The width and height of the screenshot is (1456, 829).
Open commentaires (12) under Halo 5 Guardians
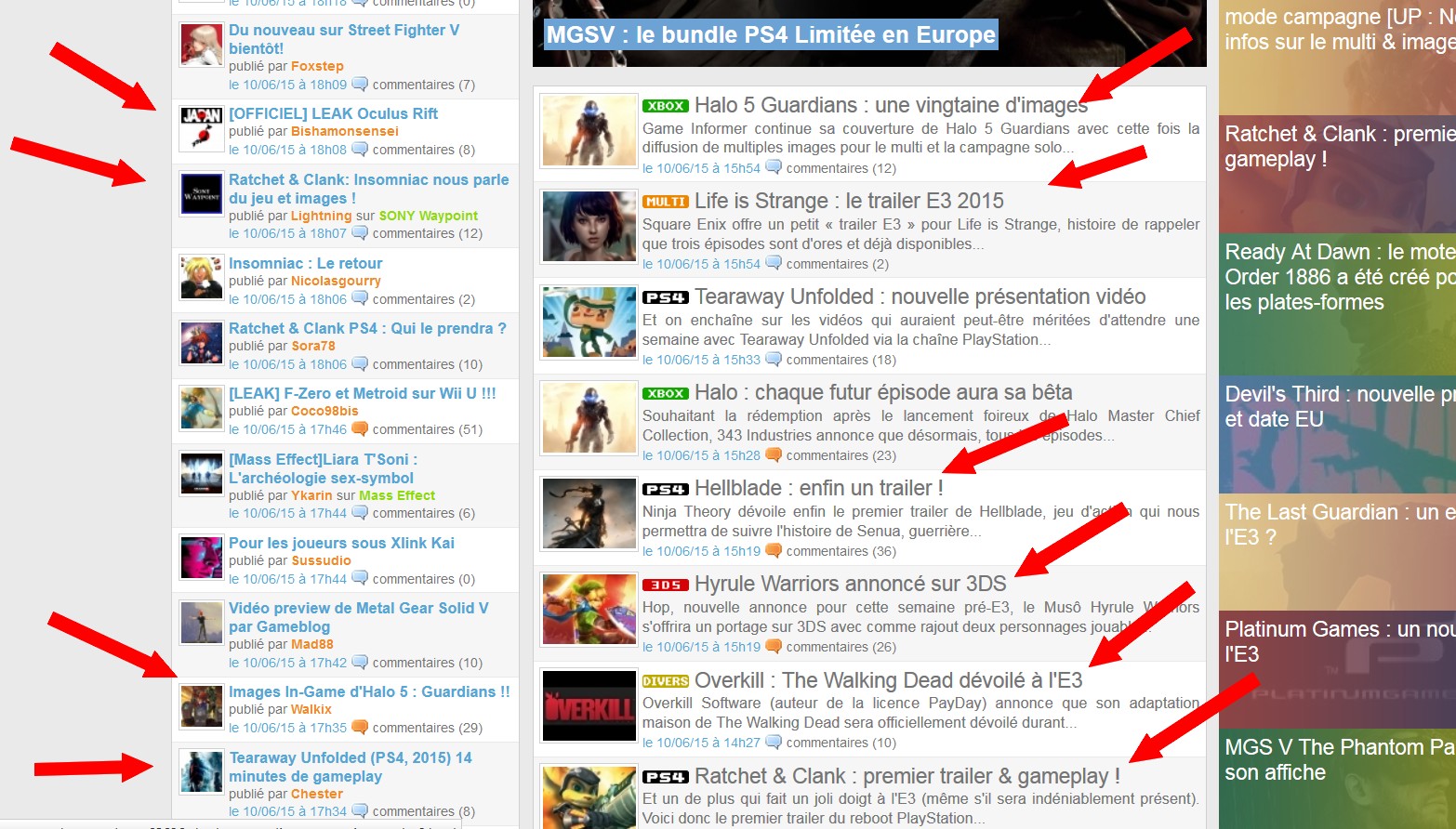[841, 168]
